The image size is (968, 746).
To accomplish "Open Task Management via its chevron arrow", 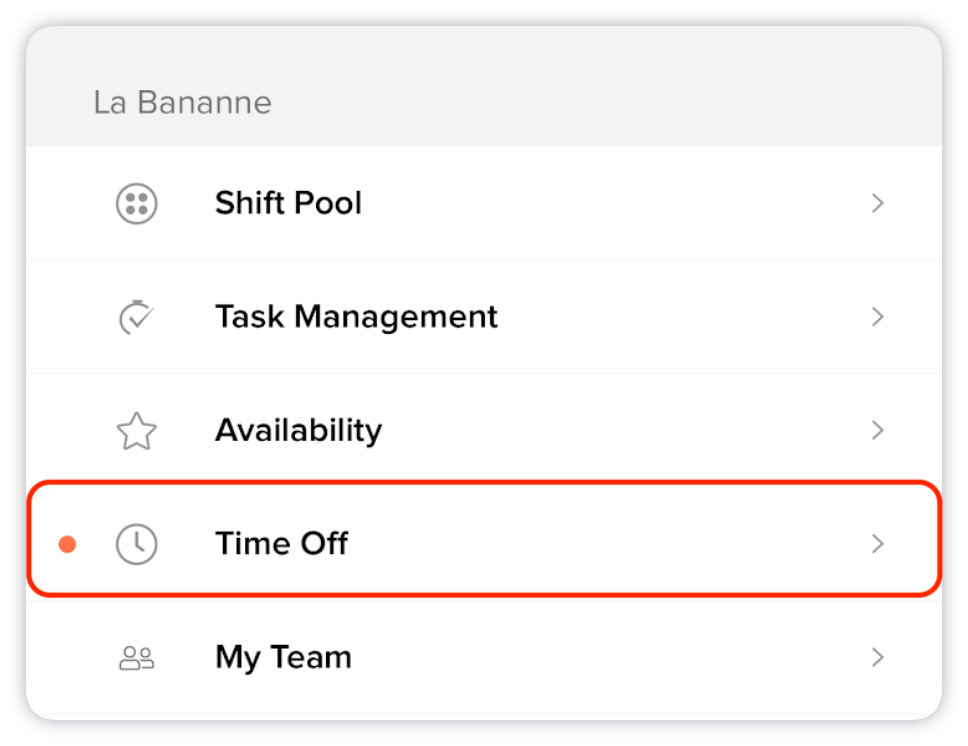I will coord(878,317).
